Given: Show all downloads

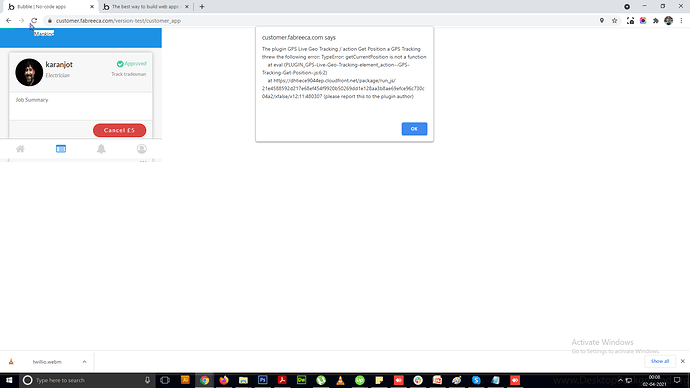Looking at the screenshot, I should click(x=660, y=361).
